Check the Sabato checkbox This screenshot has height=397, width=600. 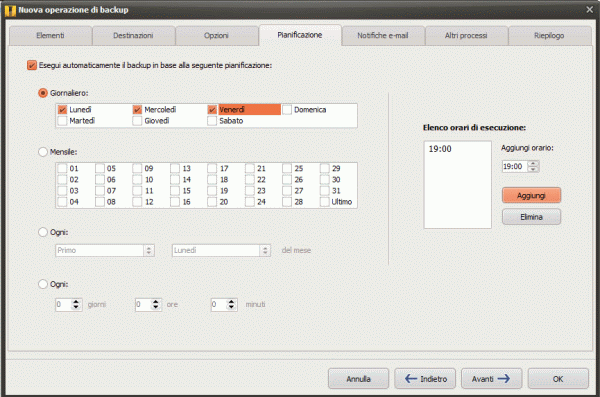click(212, 121)
